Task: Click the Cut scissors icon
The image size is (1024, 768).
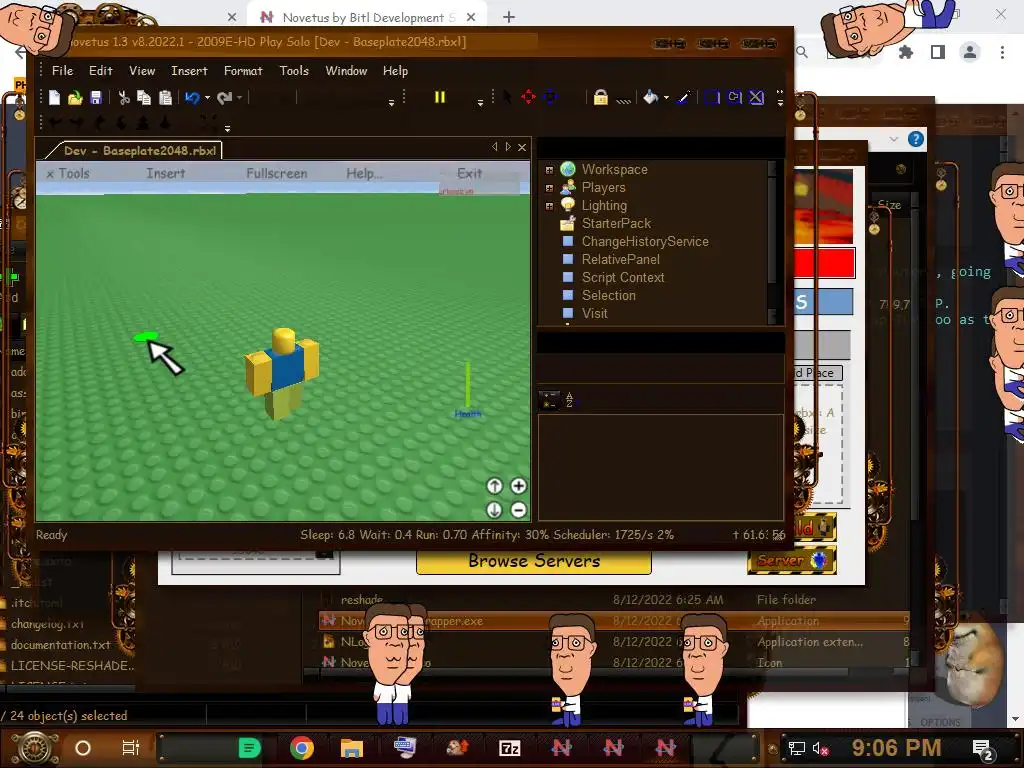Action: [x=123, y=98]
